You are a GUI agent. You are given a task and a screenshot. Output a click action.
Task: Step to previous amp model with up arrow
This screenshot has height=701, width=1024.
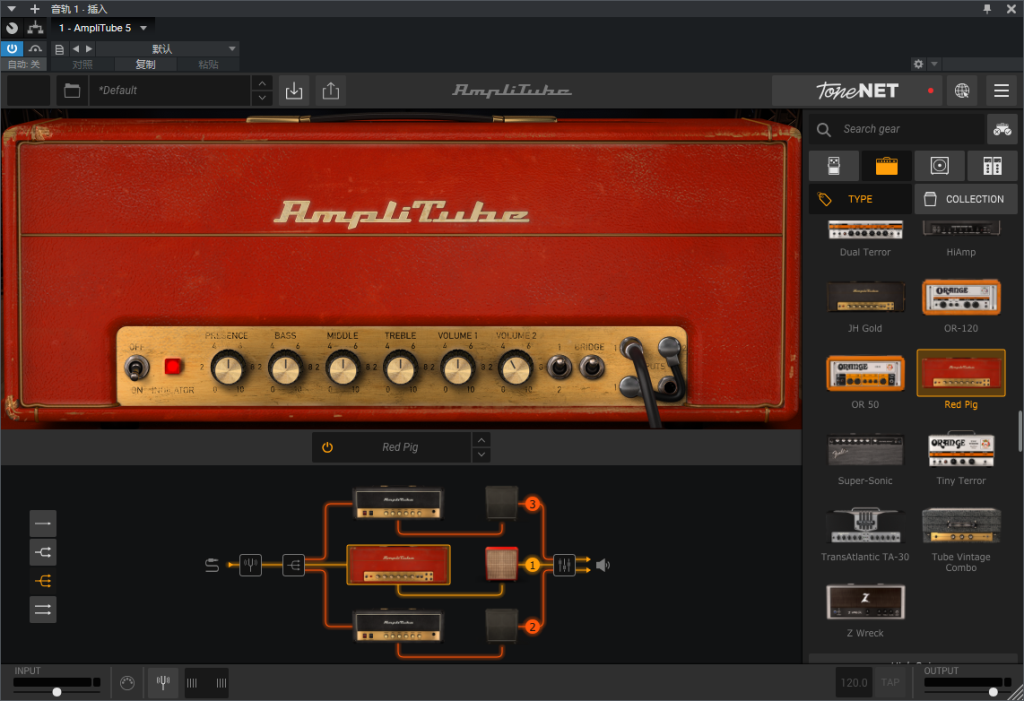(481, 440)
